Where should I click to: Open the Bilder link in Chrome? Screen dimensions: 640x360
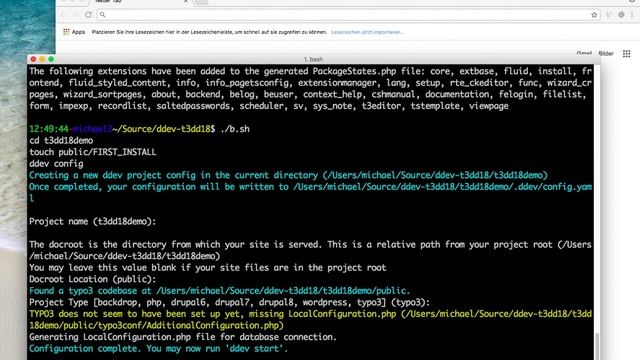606,53
